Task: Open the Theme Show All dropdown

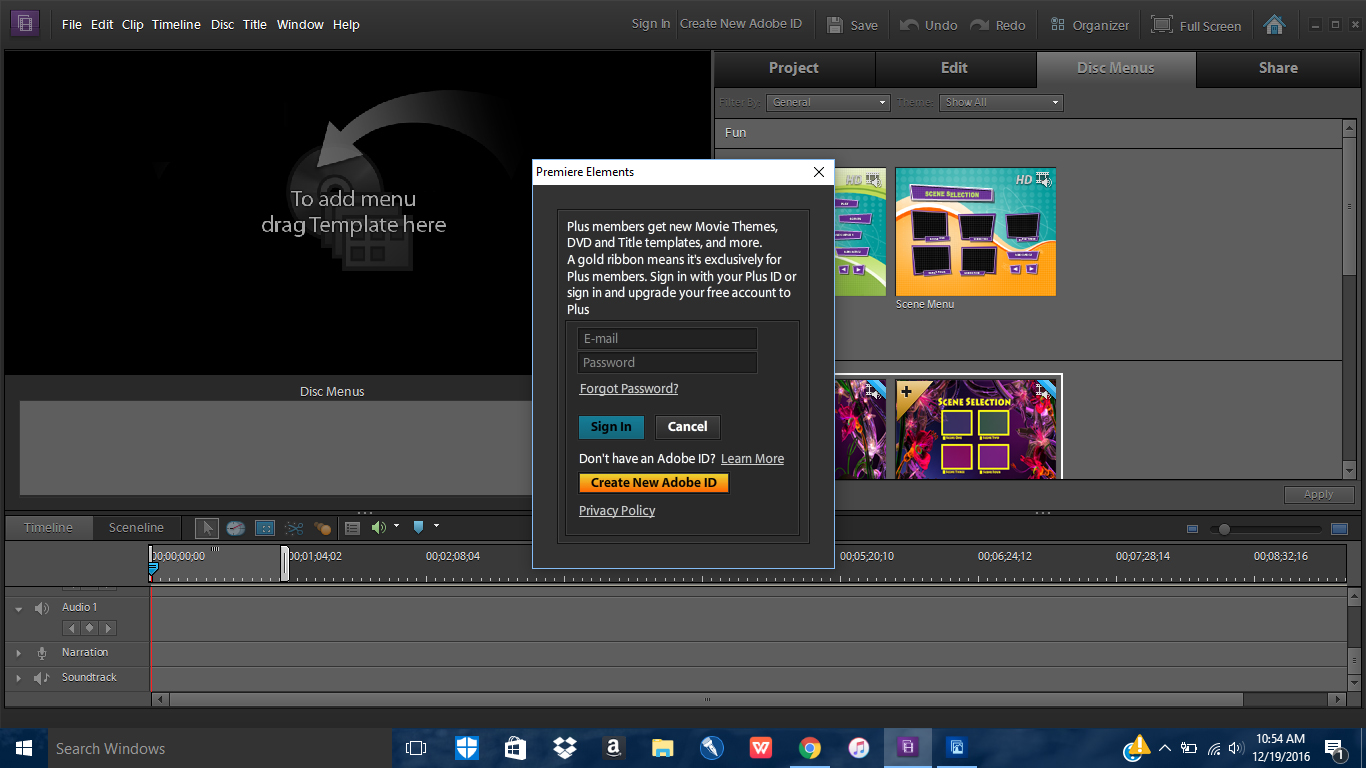Action: coord(1002,102)
